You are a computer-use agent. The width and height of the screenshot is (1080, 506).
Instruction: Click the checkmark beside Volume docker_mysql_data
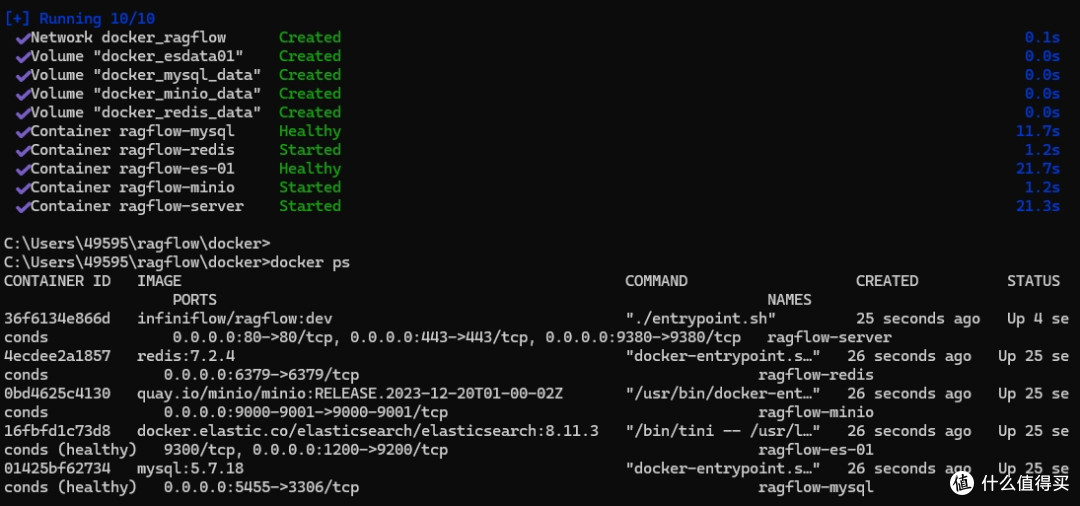click(23, 75)
